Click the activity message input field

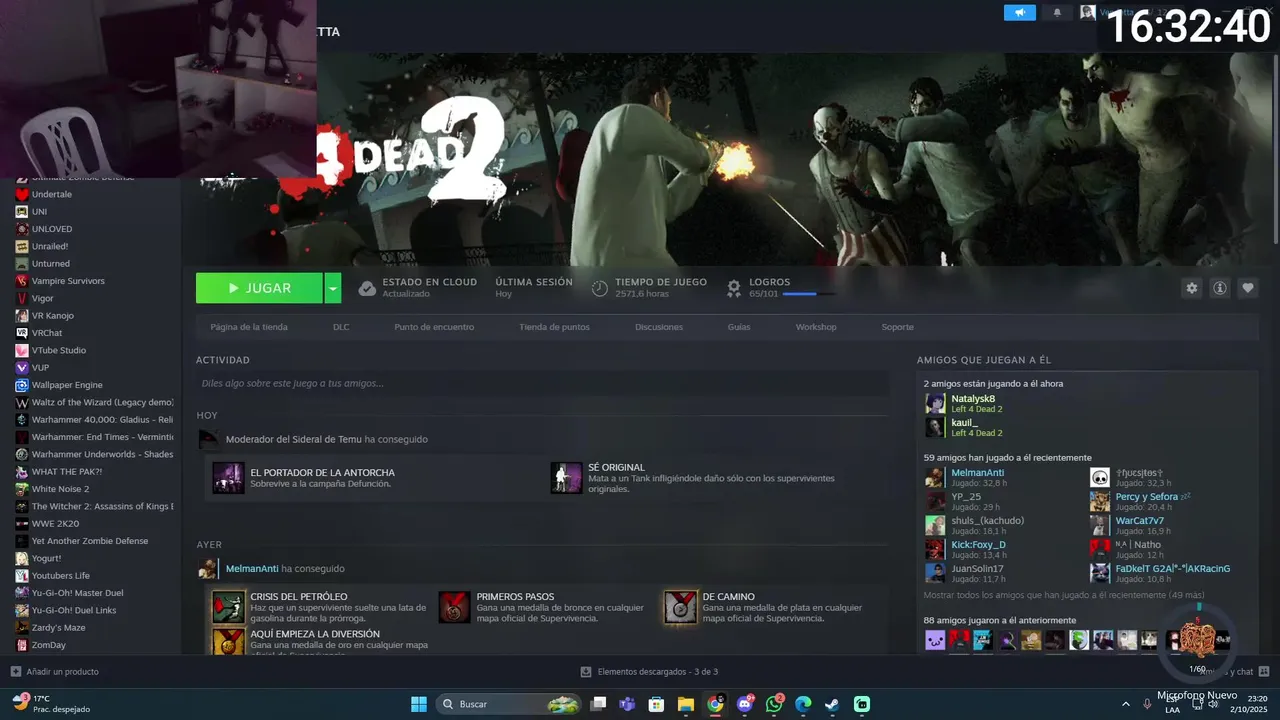click(542, 383)
